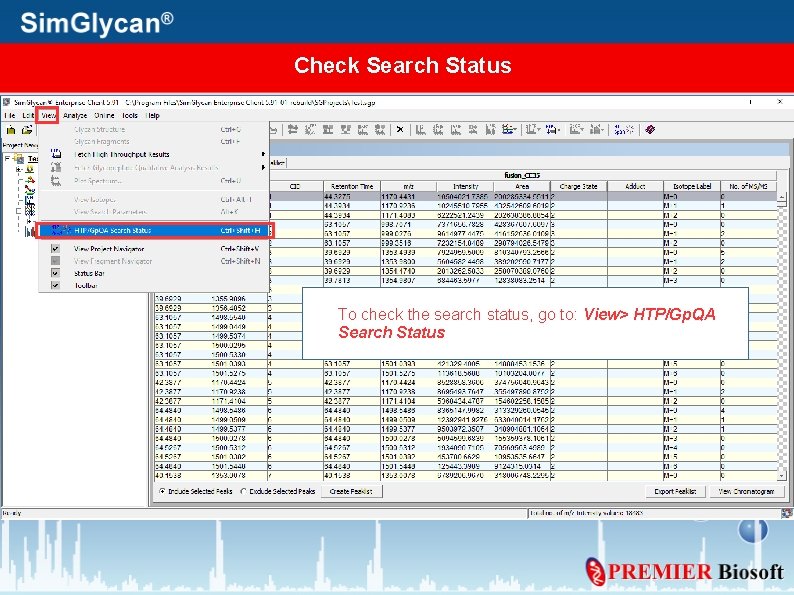Click the m/z column header
Screen dimensions: 794x595
click(x=409, y=186)
